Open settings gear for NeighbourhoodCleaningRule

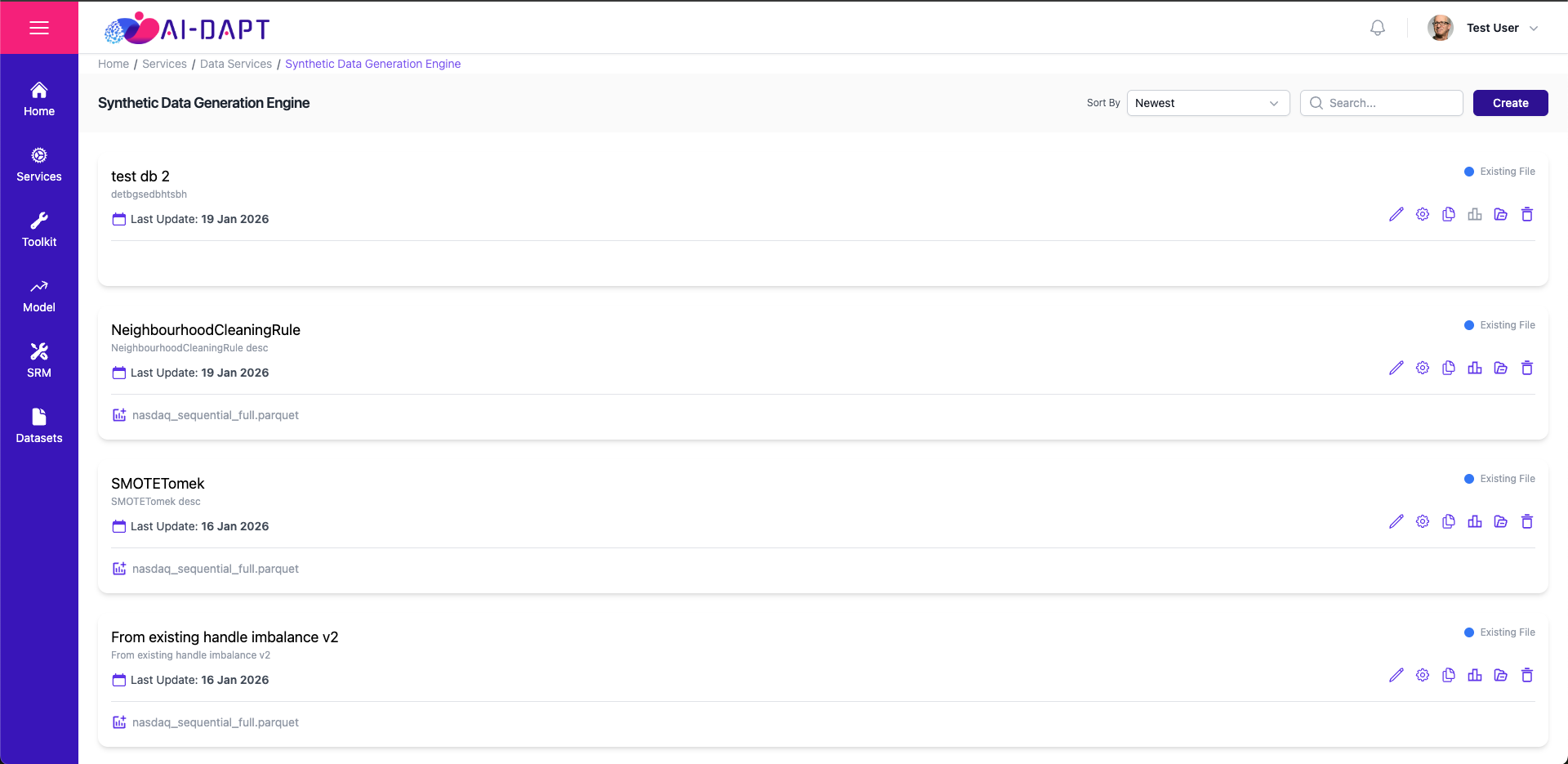tap(1423, 368)
